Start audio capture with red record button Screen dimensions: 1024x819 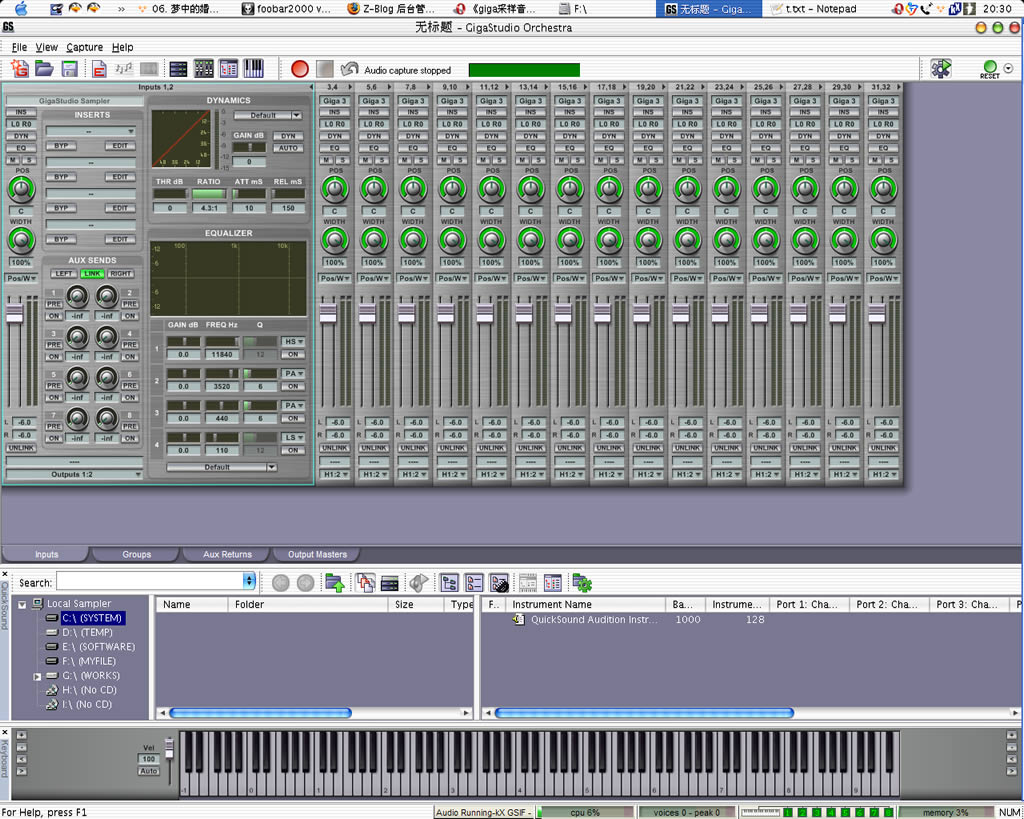click(x=300, y=69)
